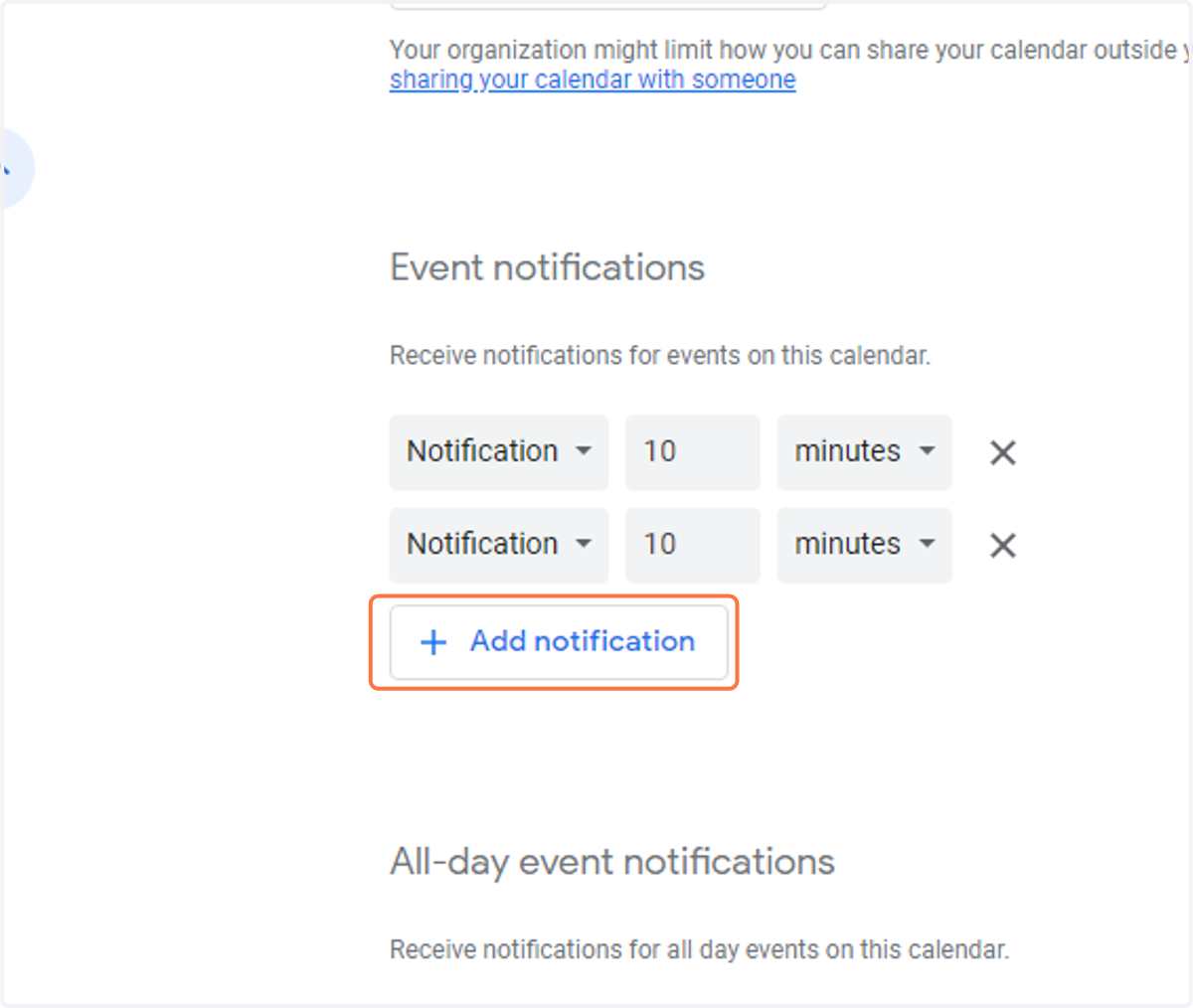
Task: Select the Event notifications heading
Action: point(548,267)
